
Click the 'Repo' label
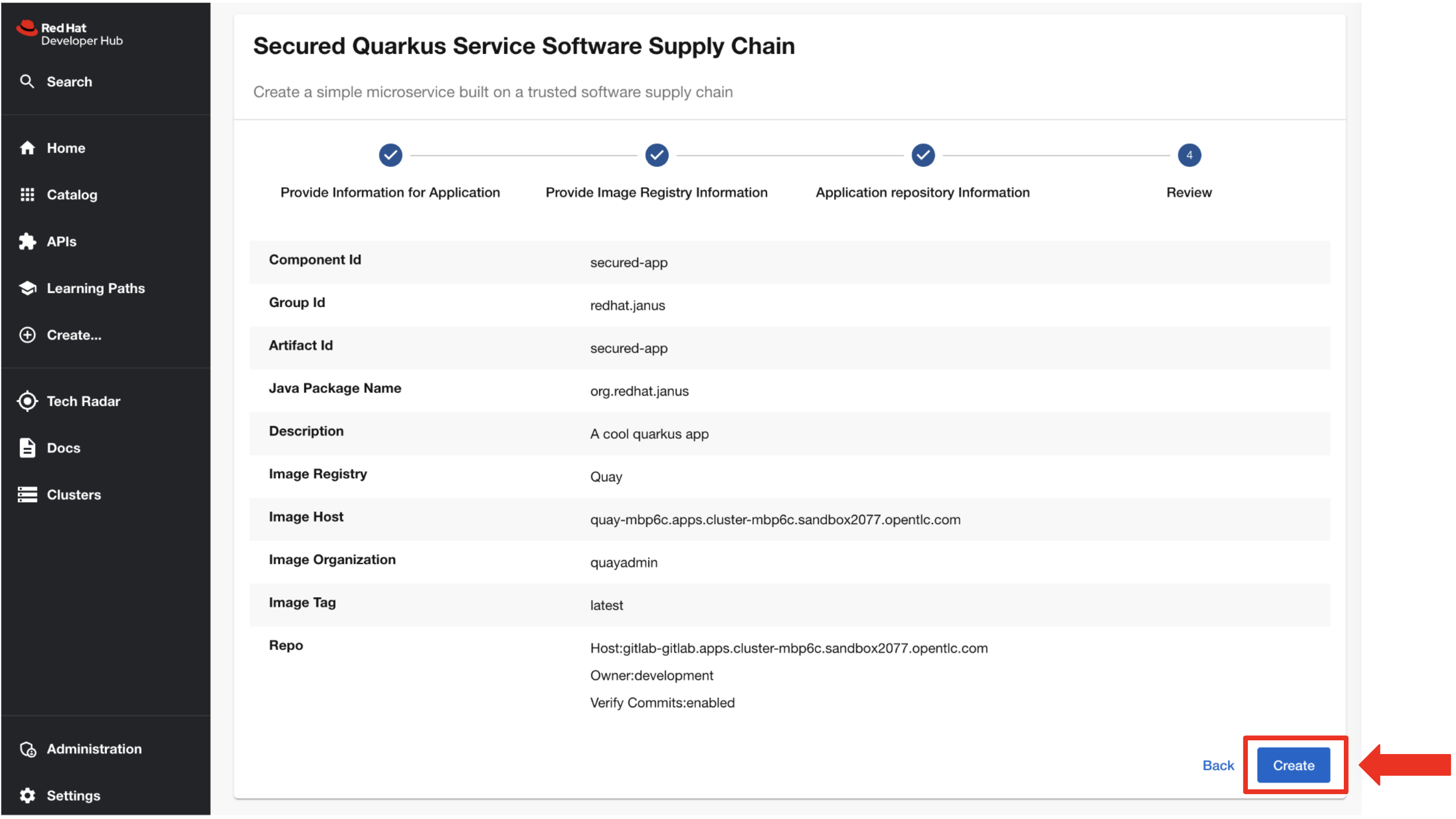pyautogui.click(x=285, y=646)
